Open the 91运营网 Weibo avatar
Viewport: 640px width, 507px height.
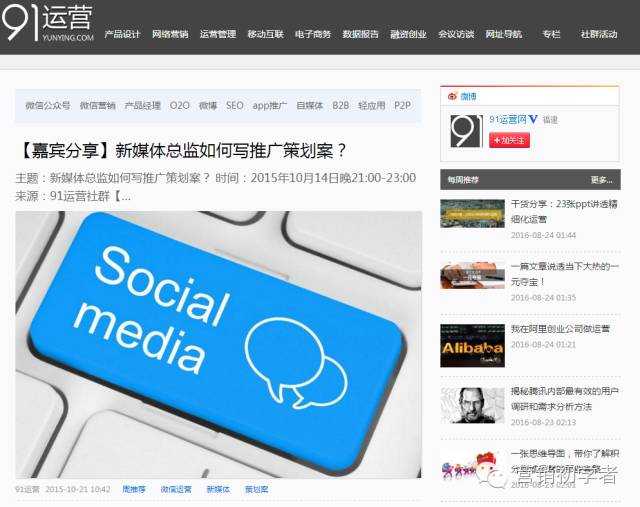(x=466, y=131)
